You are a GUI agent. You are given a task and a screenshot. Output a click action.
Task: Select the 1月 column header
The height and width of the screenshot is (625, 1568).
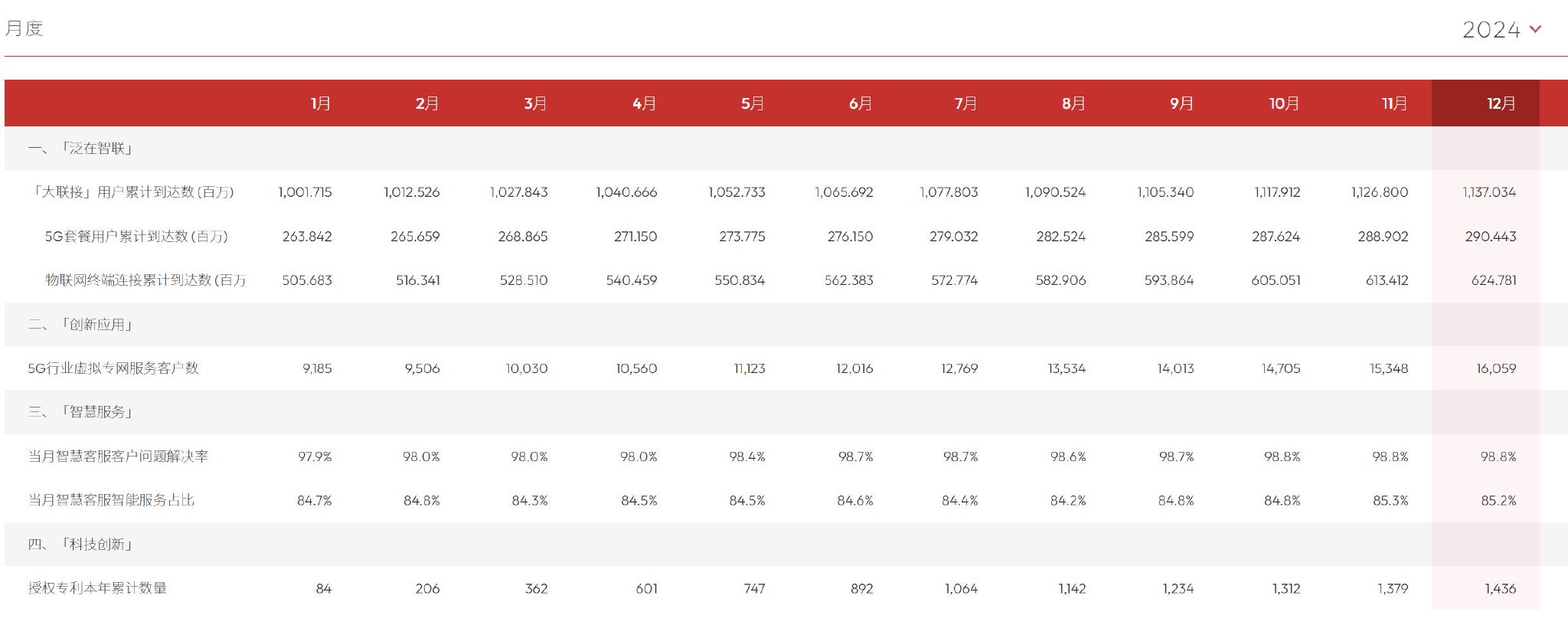coord(321,103)
